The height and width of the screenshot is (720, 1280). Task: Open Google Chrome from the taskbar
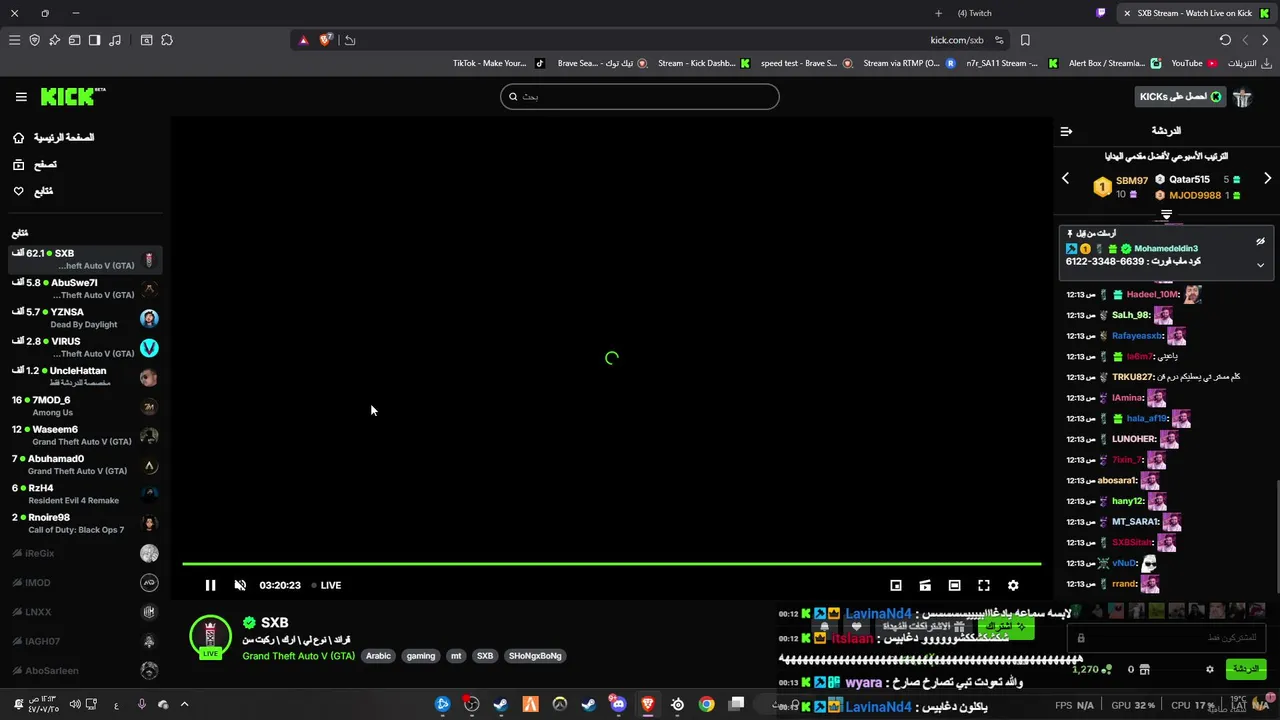707,704
